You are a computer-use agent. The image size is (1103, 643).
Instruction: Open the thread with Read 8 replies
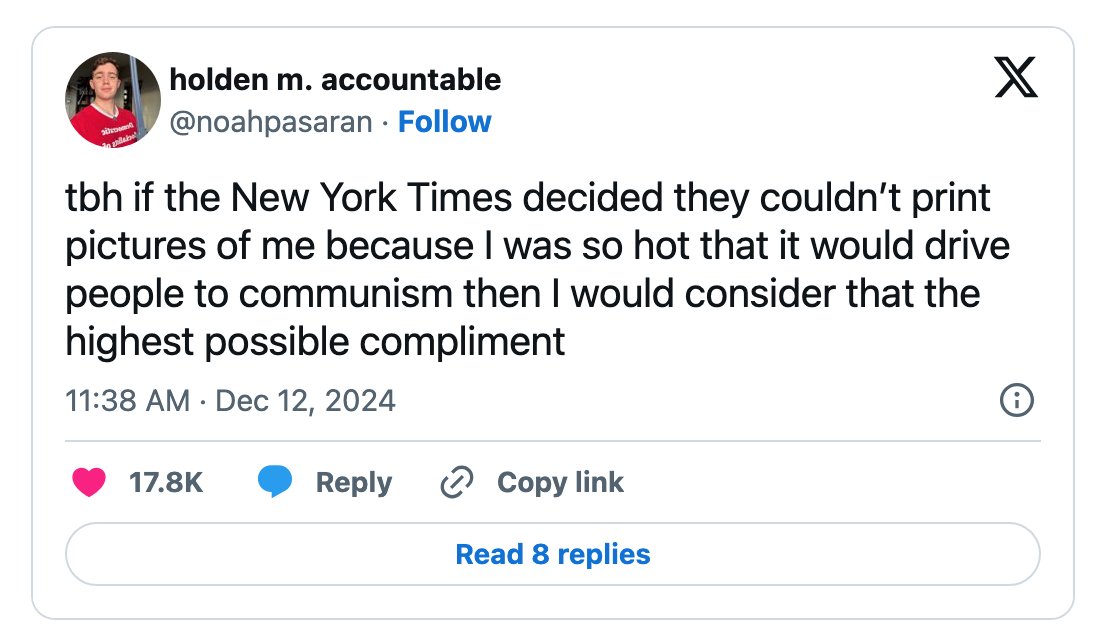pos(553,554)
